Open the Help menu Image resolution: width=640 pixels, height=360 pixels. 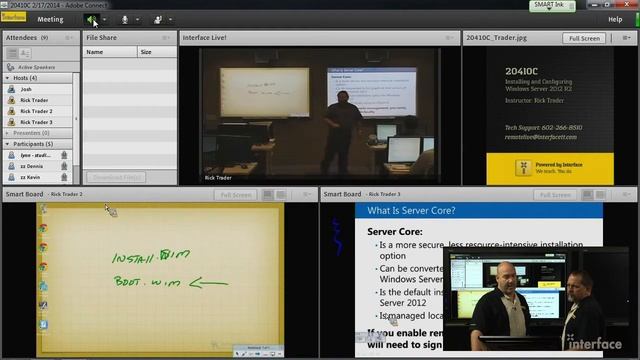(615, 19)
